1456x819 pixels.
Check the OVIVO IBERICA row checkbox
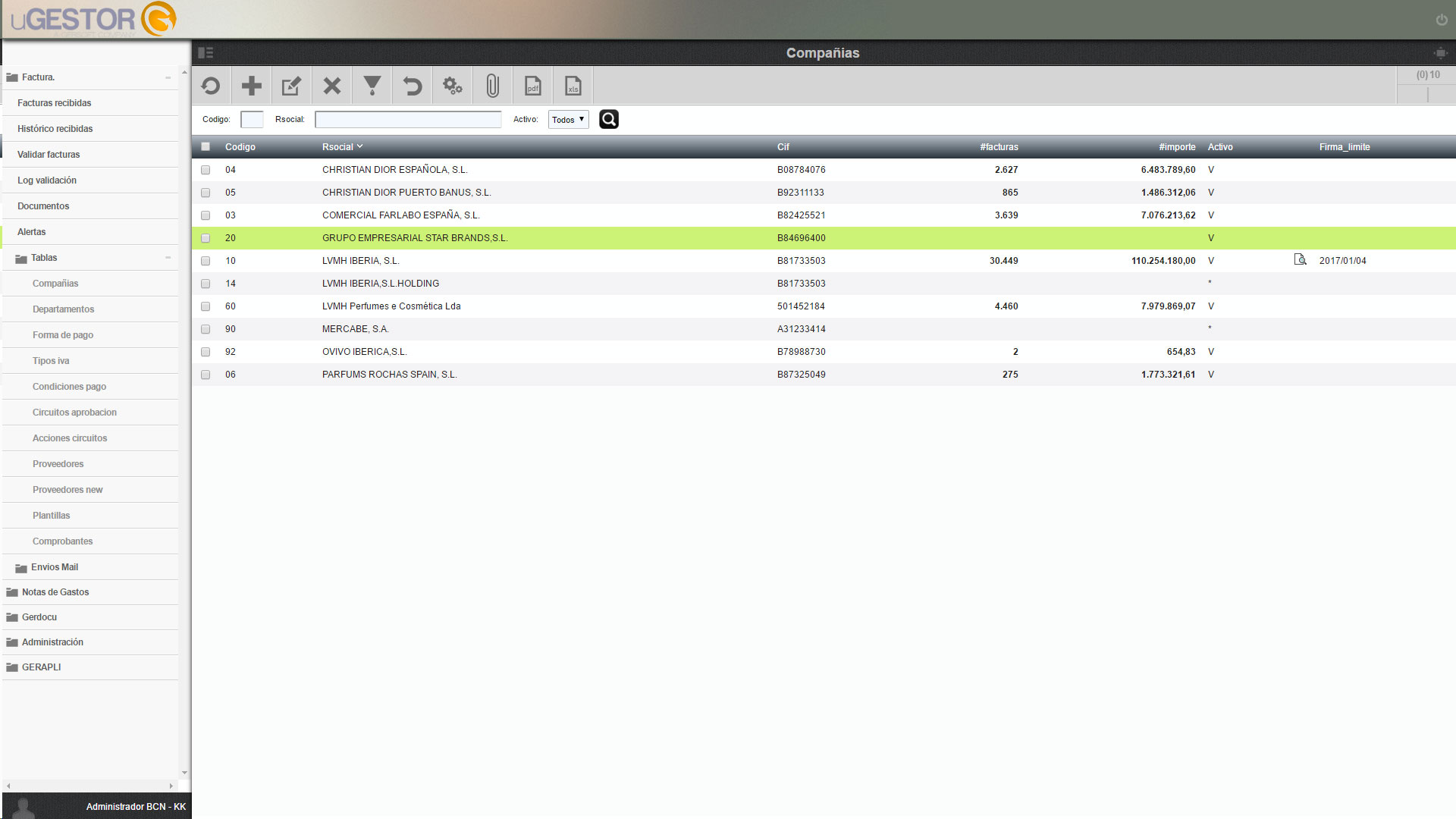(x=206, y=352)
